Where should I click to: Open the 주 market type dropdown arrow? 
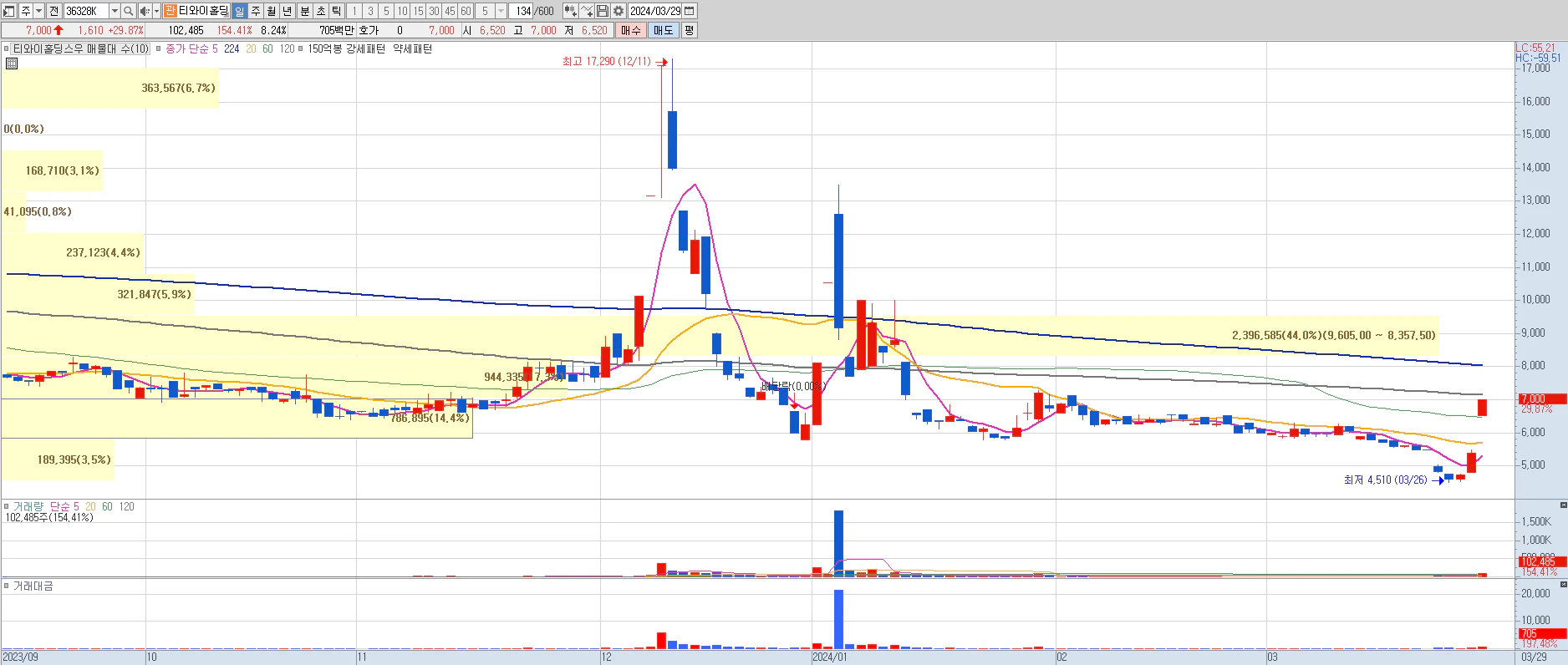pyautogui.click(x=38, y=11)
